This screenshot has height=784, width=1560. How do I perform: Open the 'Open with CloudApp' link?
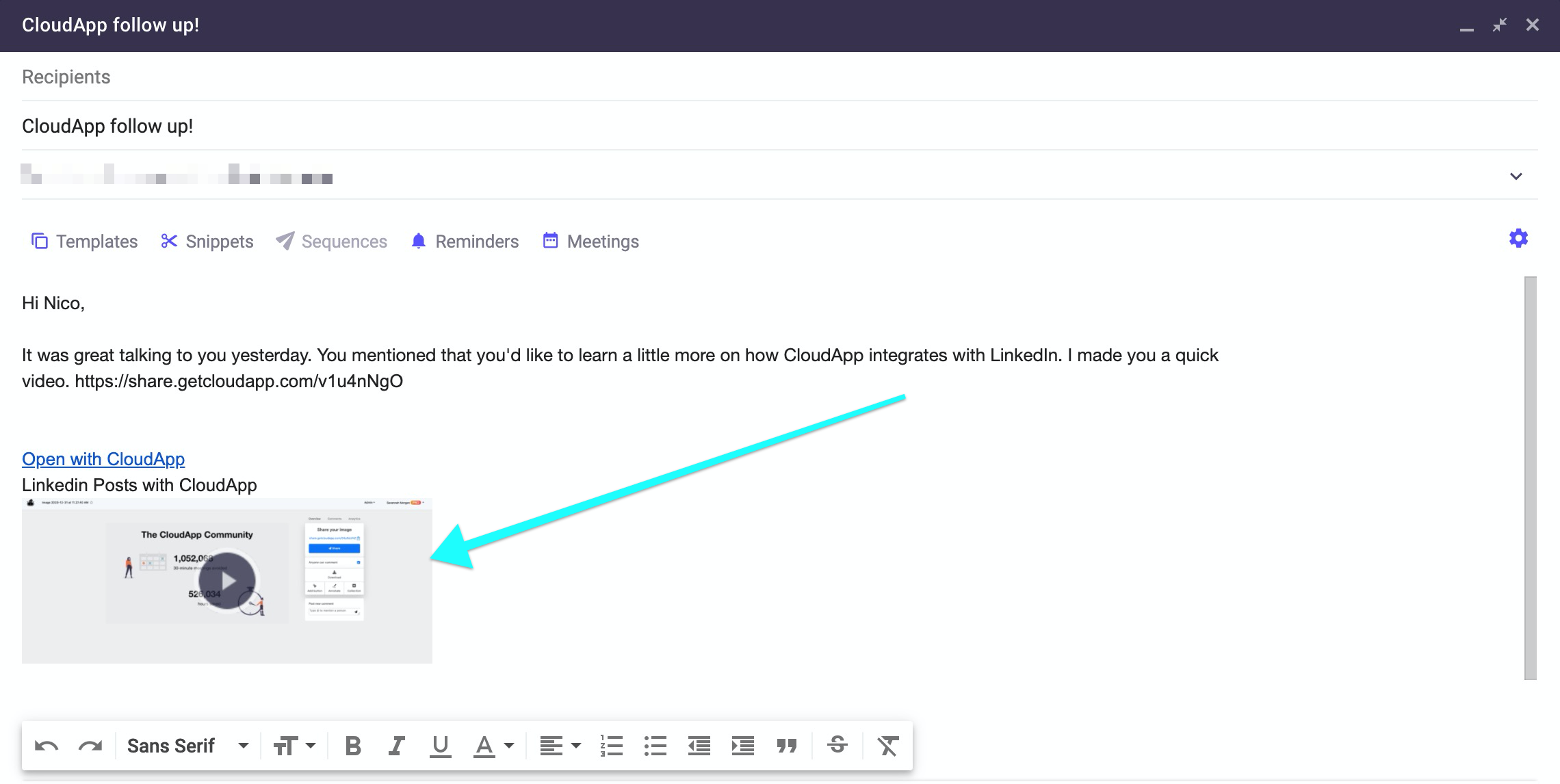[x=103, y=459]
